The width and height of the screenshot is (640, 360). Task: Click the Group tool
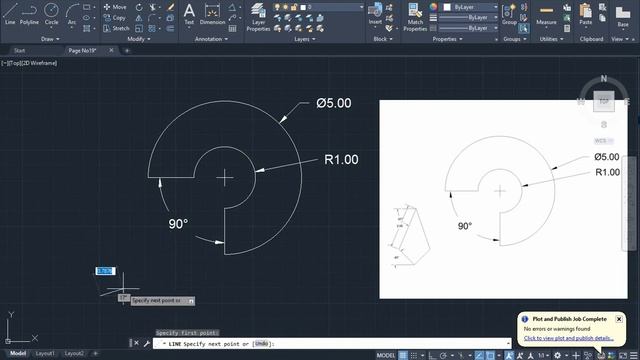[509, 14]
